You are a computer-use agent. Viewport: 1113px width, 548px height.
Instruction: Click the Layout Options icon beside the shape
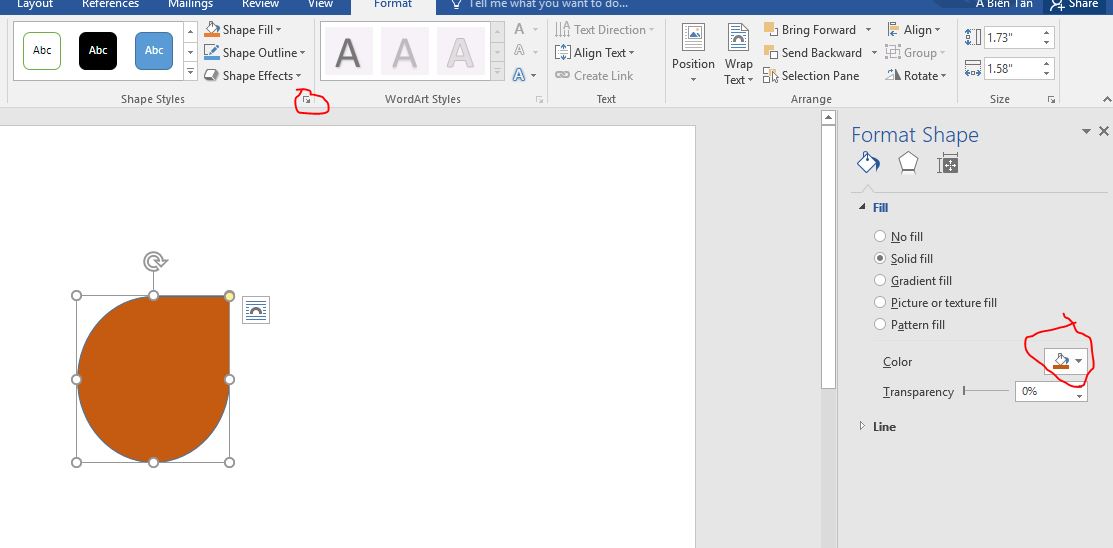(x=256, y=310)
